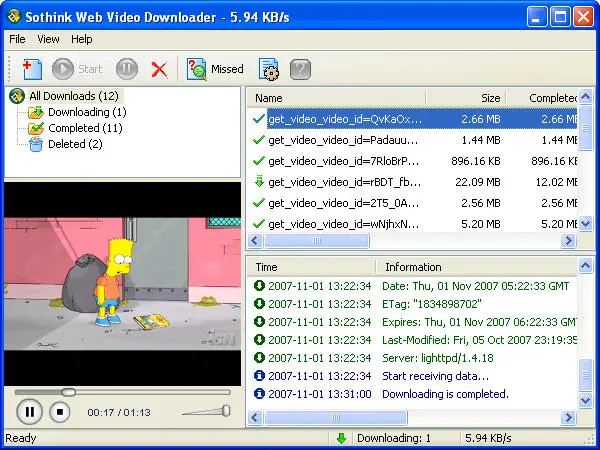Select the Downloading (1) category
600x450 pixels.
pos(86,112)
